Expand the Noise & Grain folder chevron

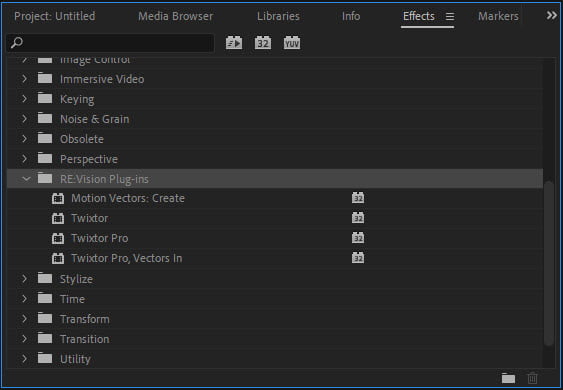pyautogui.click(x=24, y=119)
